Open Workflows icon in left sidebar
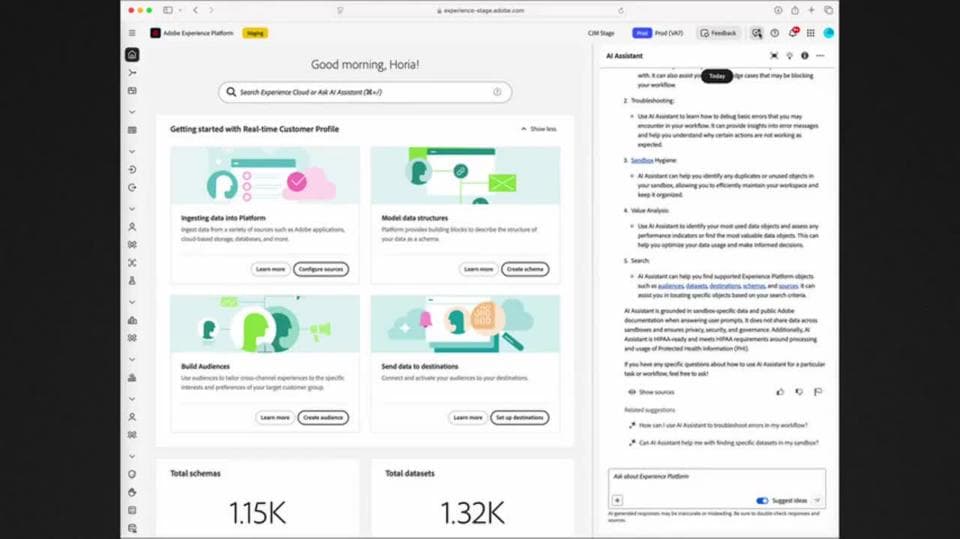960x539 pixels. [132, 73]
